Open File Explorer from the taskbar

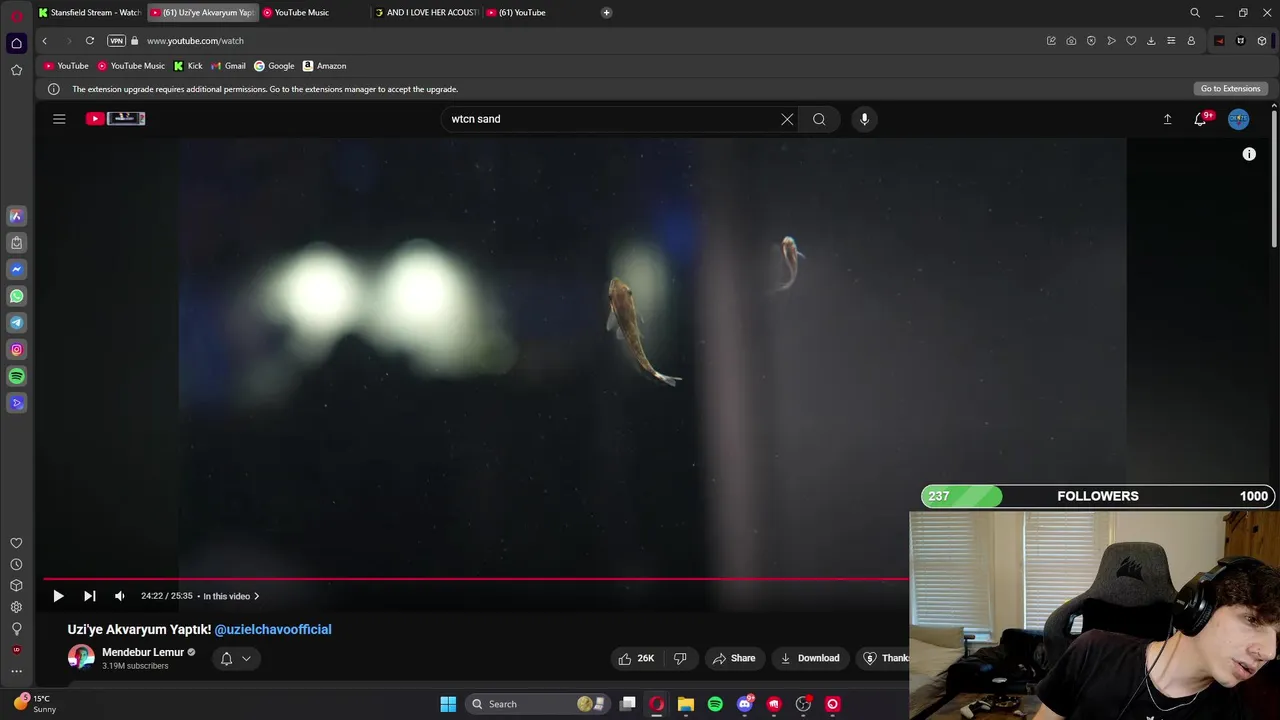[x=685, y=704]
